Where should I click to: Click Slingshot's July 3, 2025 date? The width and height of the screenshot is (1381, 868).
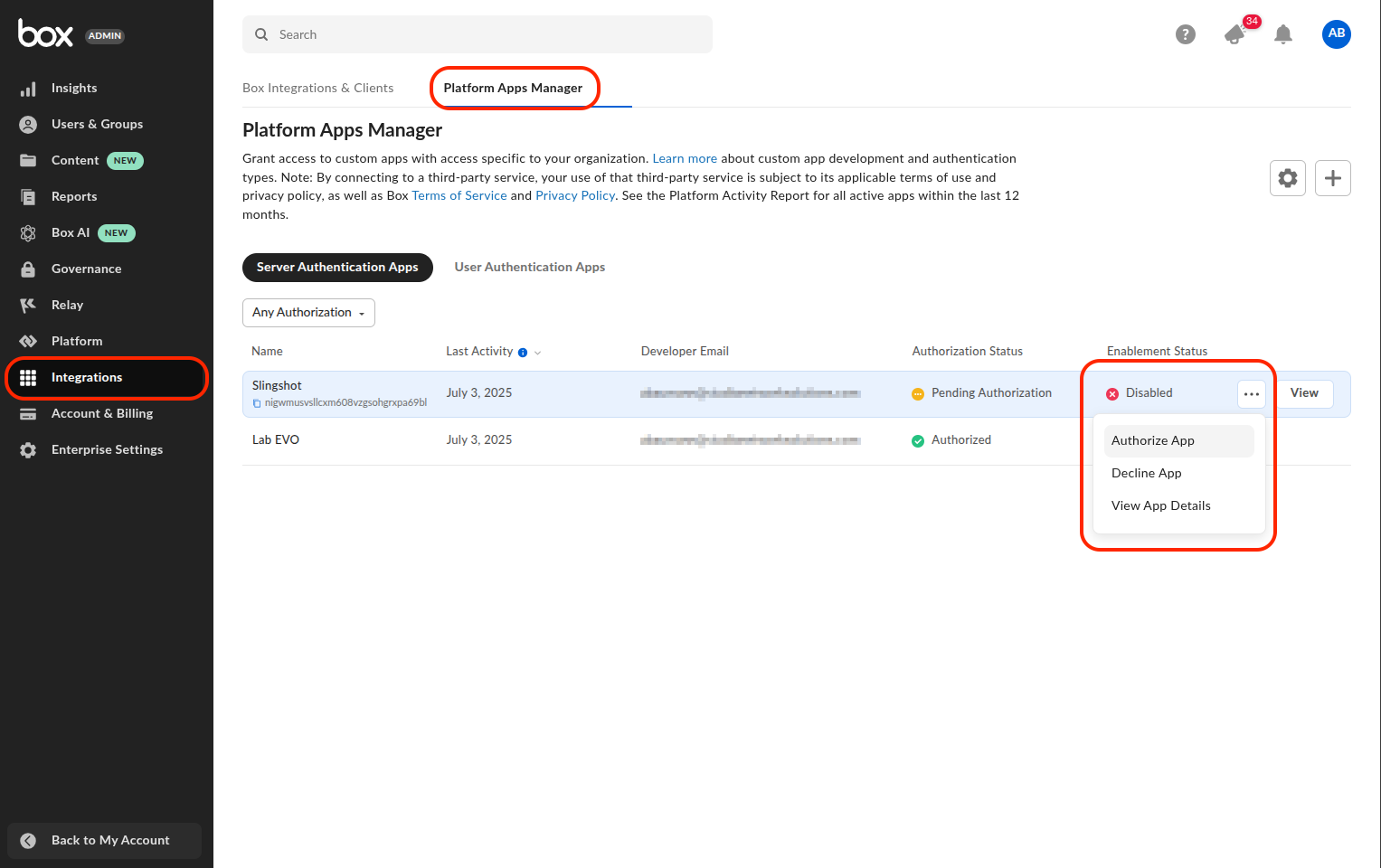[x=478, y=393]
